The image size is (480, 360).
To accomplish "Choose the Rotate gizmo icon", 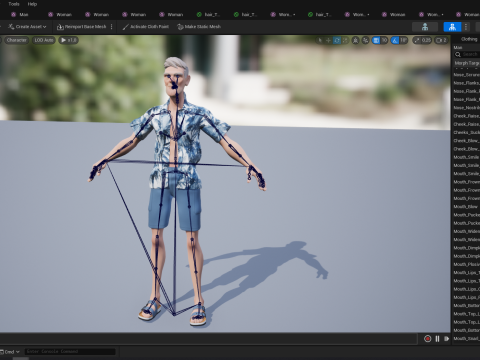I will [x=337, y=40].
